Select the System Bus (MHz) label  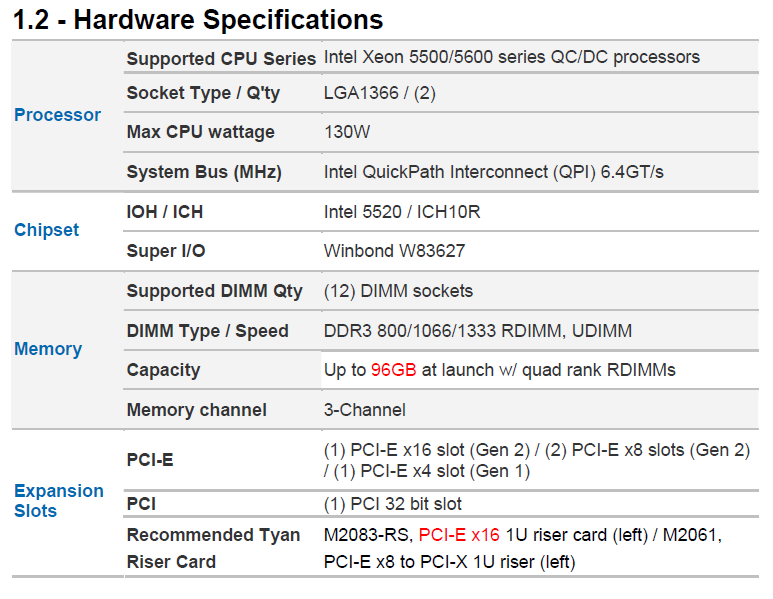pos(204,172)
